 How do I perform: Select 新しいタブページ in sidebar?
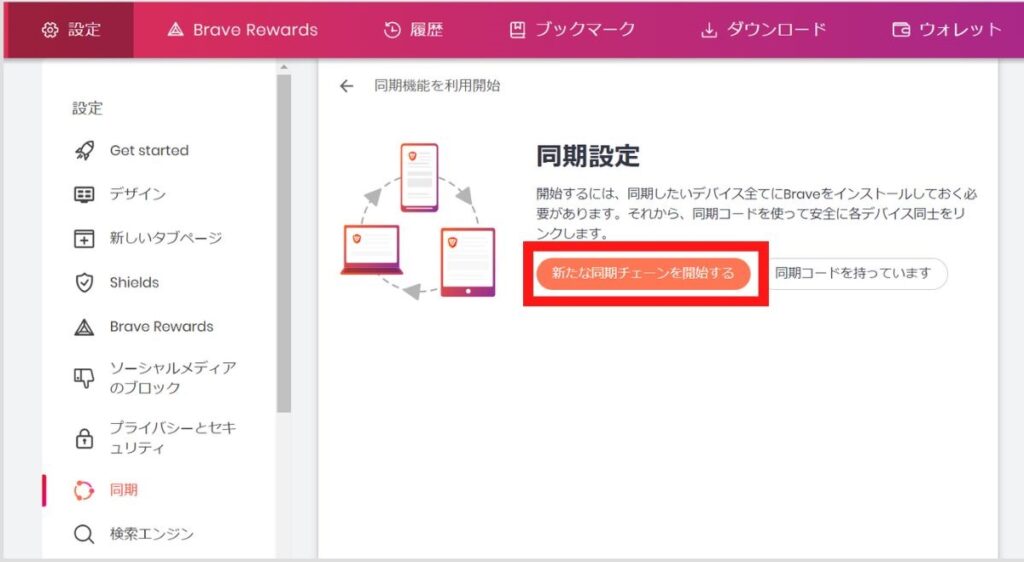pyautogui.click(x=166, y=238)
